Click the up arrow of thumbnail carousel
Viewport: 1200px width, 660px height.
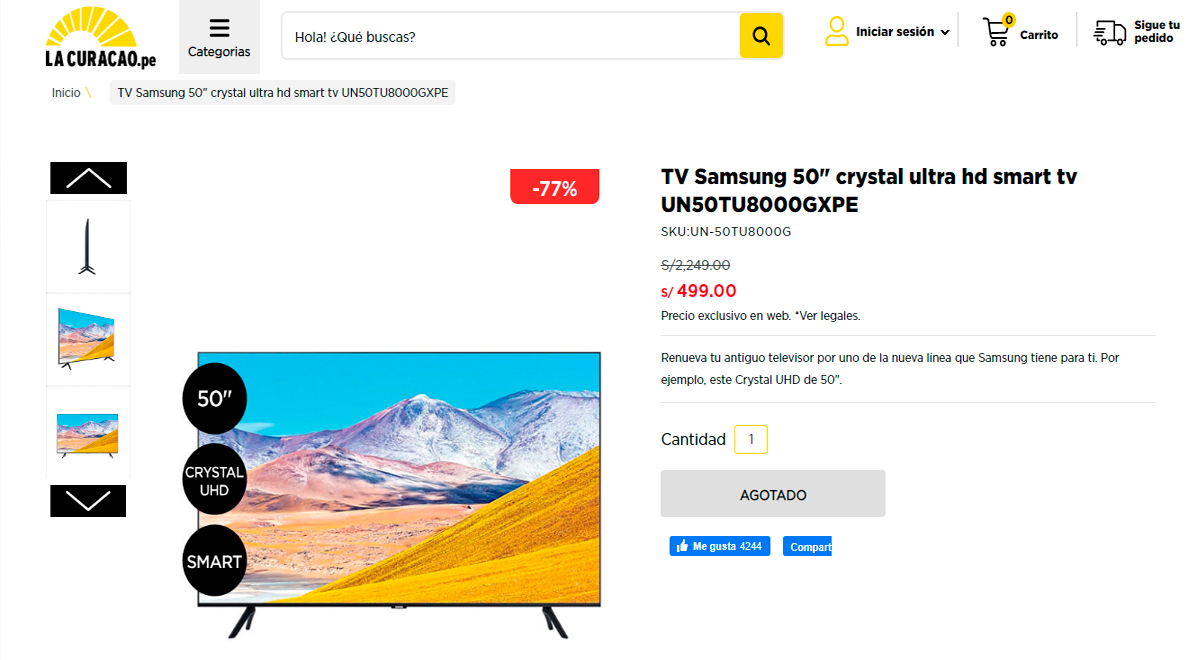(88, 178)
